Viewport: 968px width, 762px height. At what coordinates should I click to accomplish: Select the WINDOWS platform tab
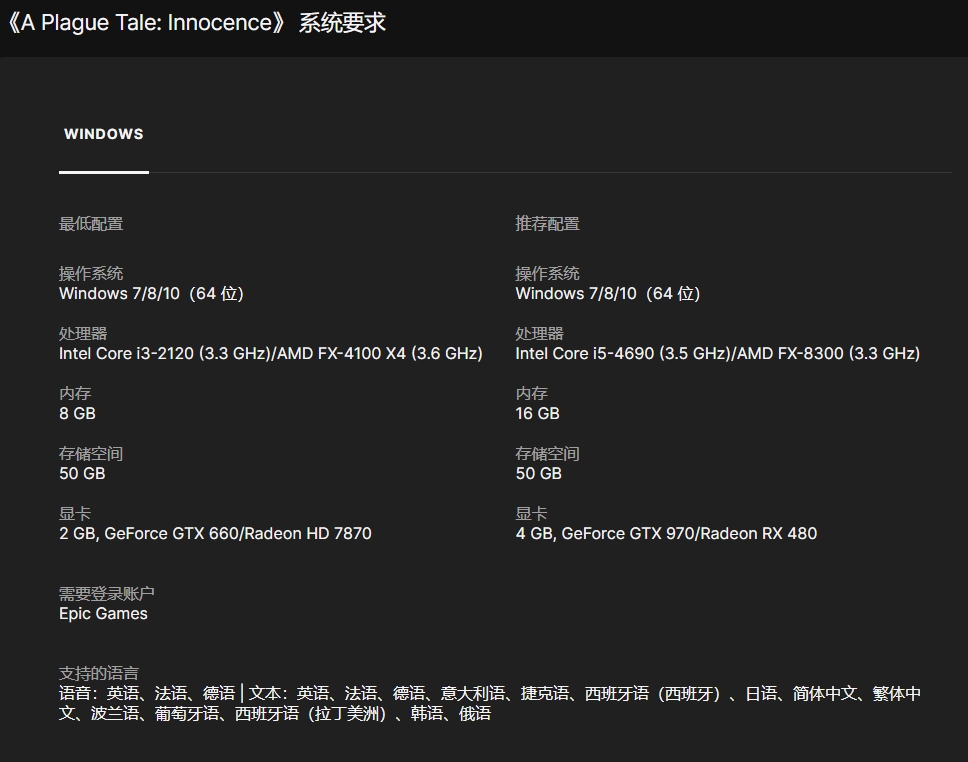pos(104,134)
